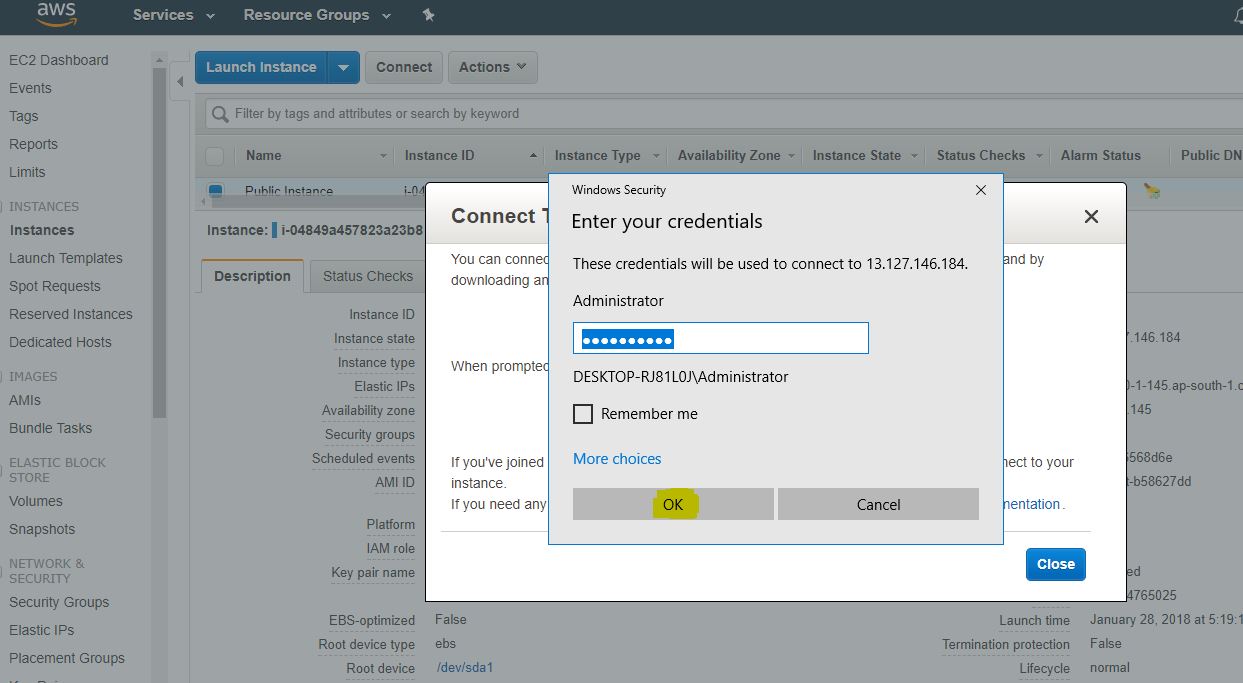Image resolution: width=1243 pixels, height=683 pixels.
Task: Expand the Resource Groups dropdown
Action: [x=316, y=15]
